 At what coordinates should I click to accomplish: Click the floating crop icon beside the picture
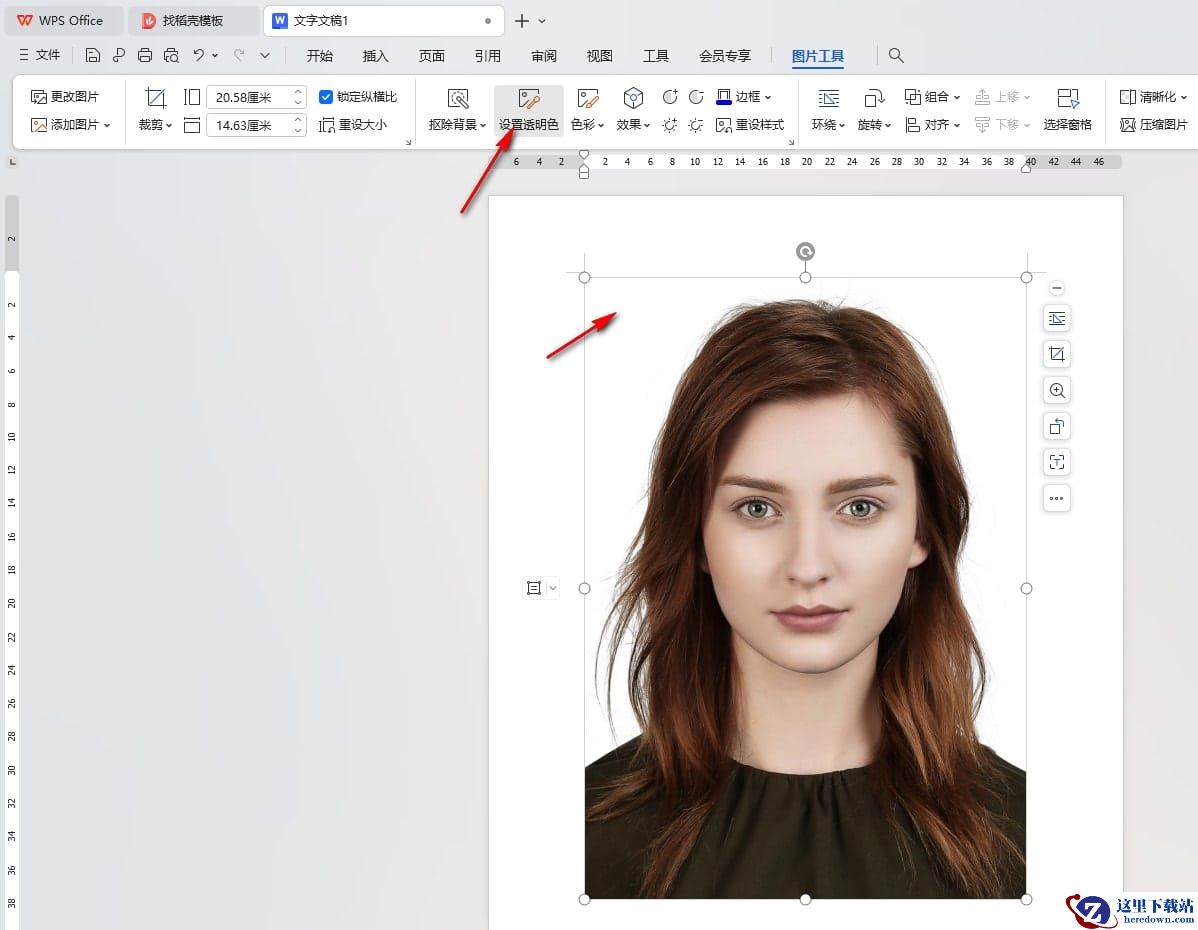[x=1057, y=355]
